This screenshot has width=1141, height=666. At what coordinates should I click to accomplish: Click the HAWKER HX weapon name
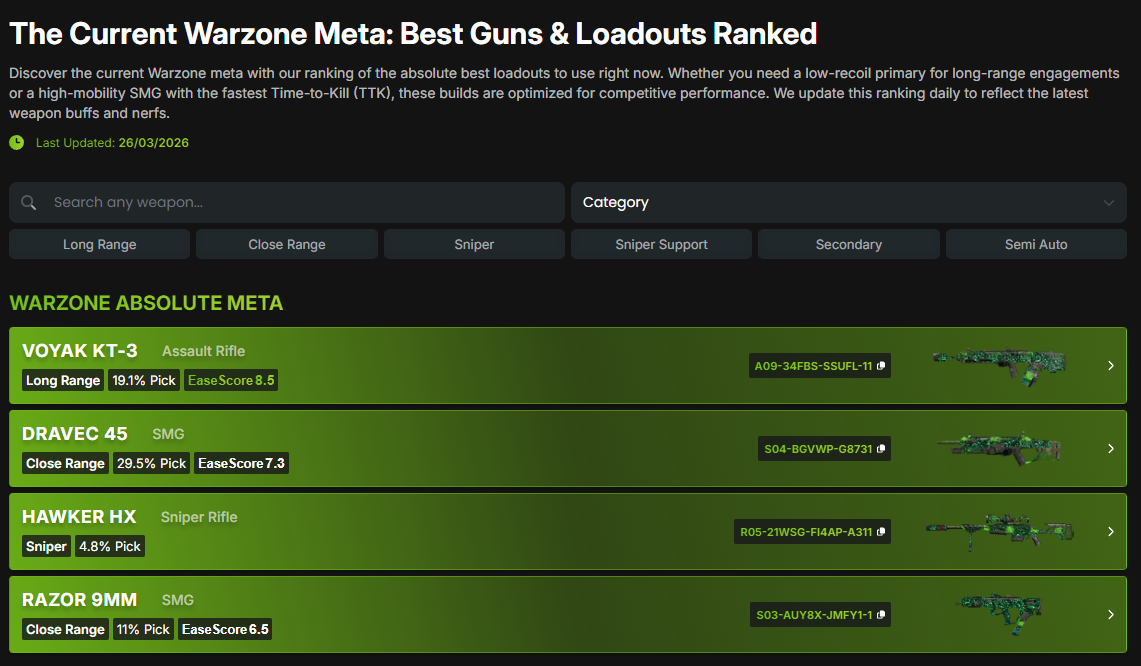tap(79, 517)
